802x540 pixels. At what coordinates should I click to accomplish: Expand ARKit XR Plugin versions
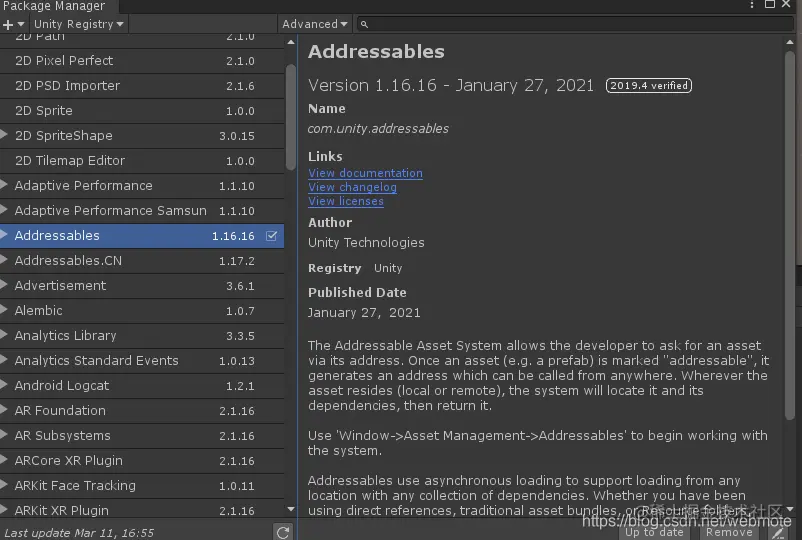4,510
